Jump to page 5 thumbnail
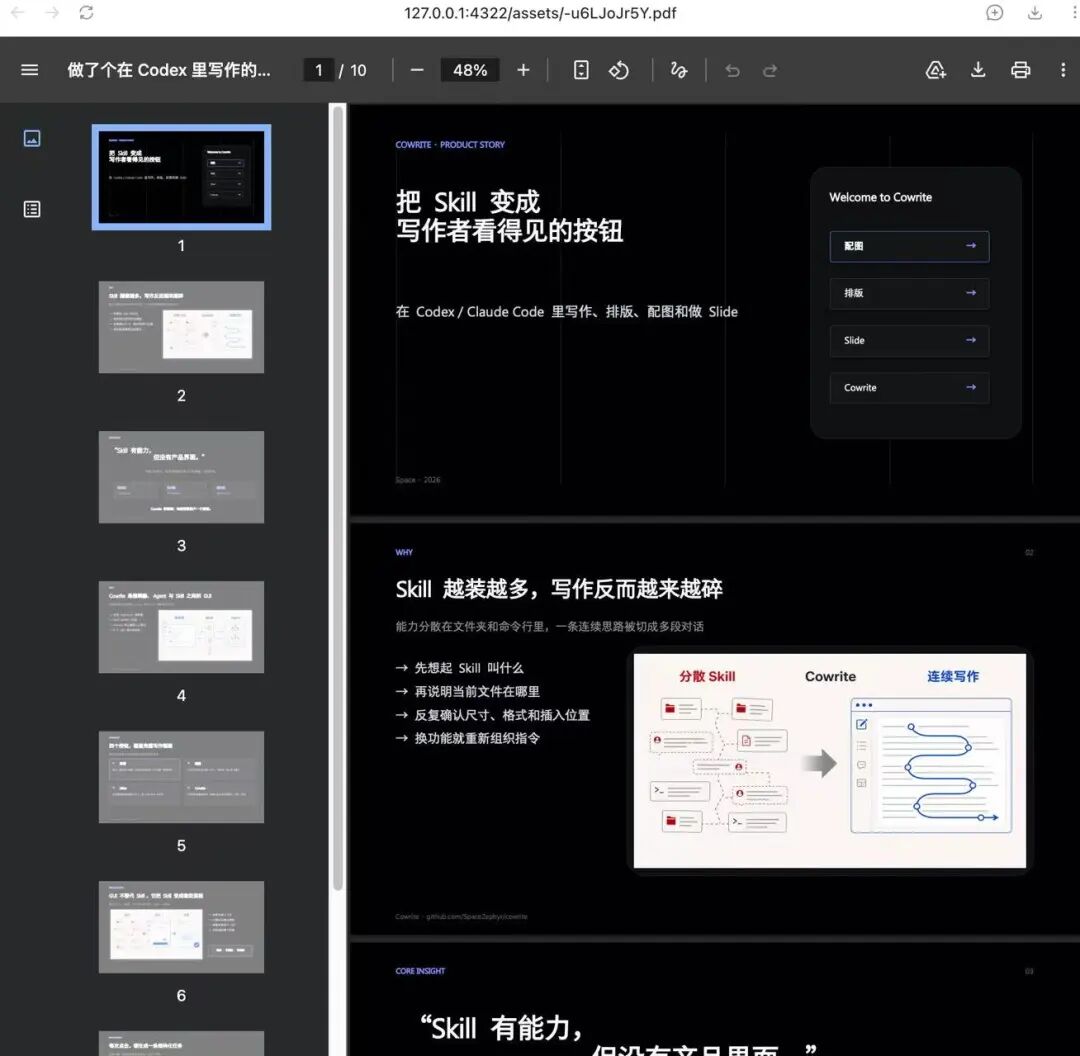The width and height of the screenshot is (1080, 1056). (x=181, y=777)
